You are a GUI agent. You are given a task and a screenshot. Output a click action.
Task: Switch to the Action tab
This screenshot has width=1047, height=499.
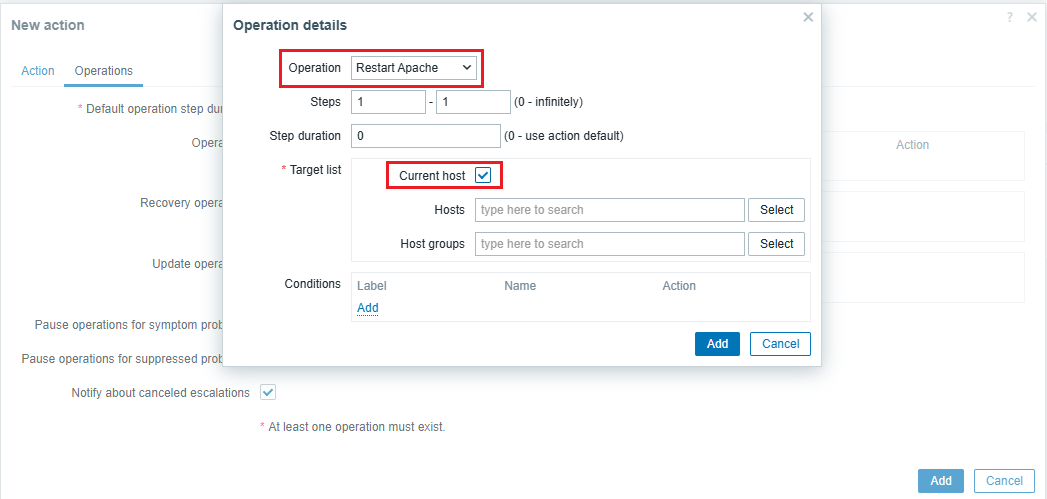(38, 71)
